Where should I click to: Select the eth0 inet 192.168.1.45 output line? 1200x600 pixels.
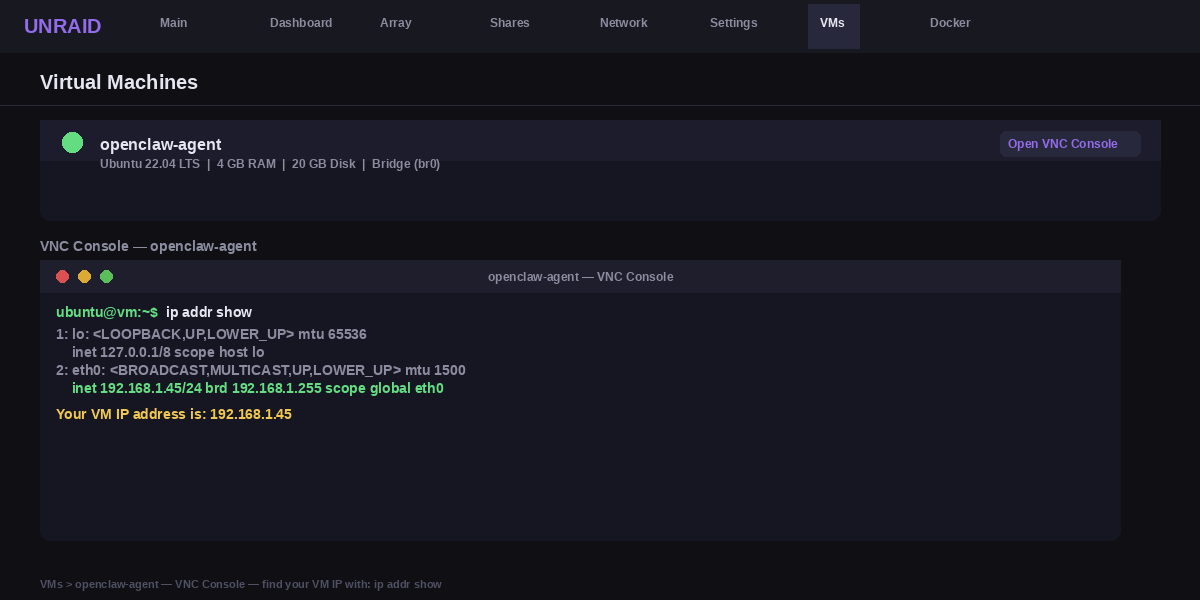pos(257,388)
